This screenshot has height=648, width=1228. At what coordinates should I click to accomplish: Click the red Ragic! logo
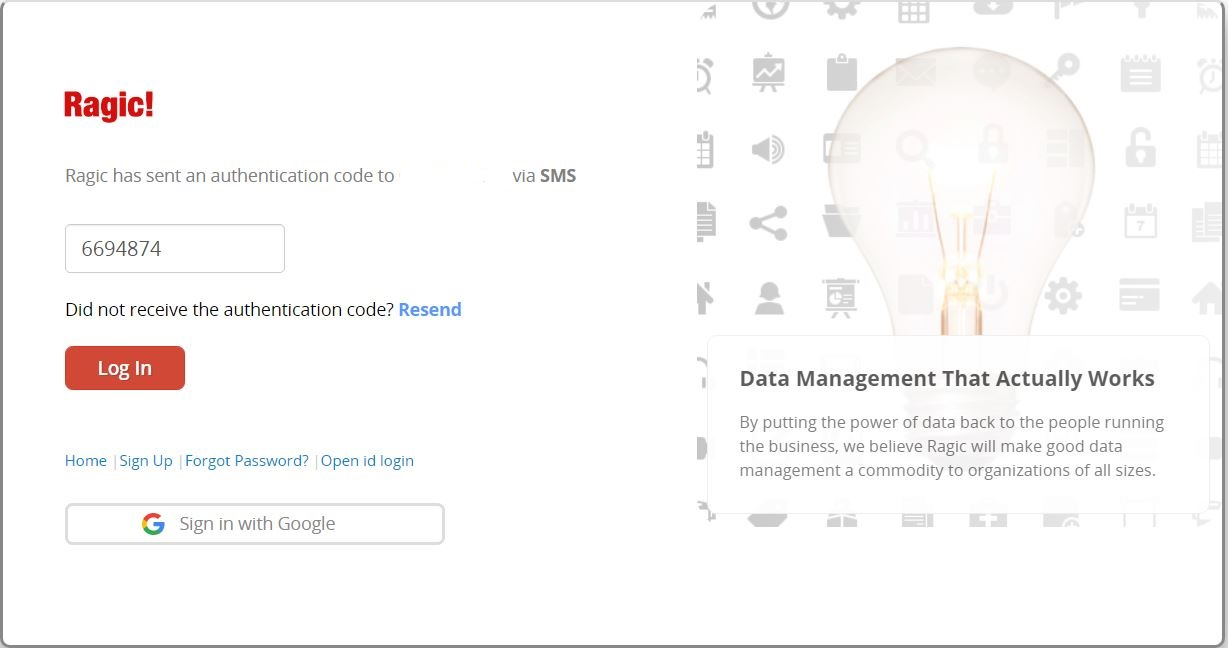coord(109,105)
